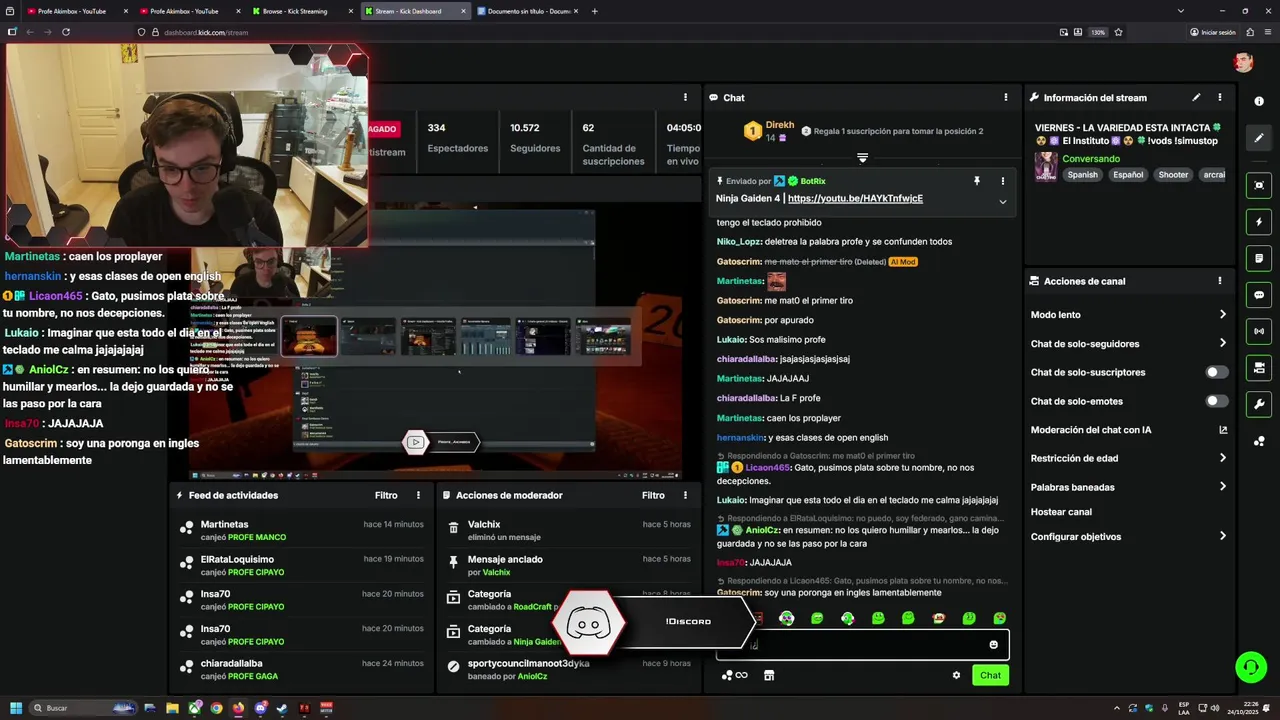
Task: Reload page with browser refresh button
Action: (x=66, y=32)
